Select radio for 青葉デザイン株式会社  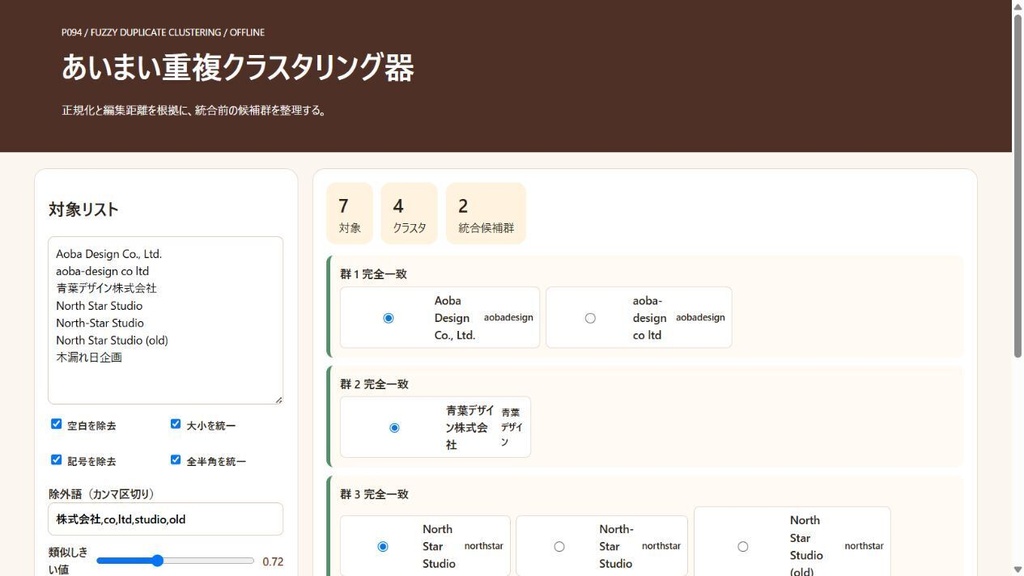[x=394, y=428]
